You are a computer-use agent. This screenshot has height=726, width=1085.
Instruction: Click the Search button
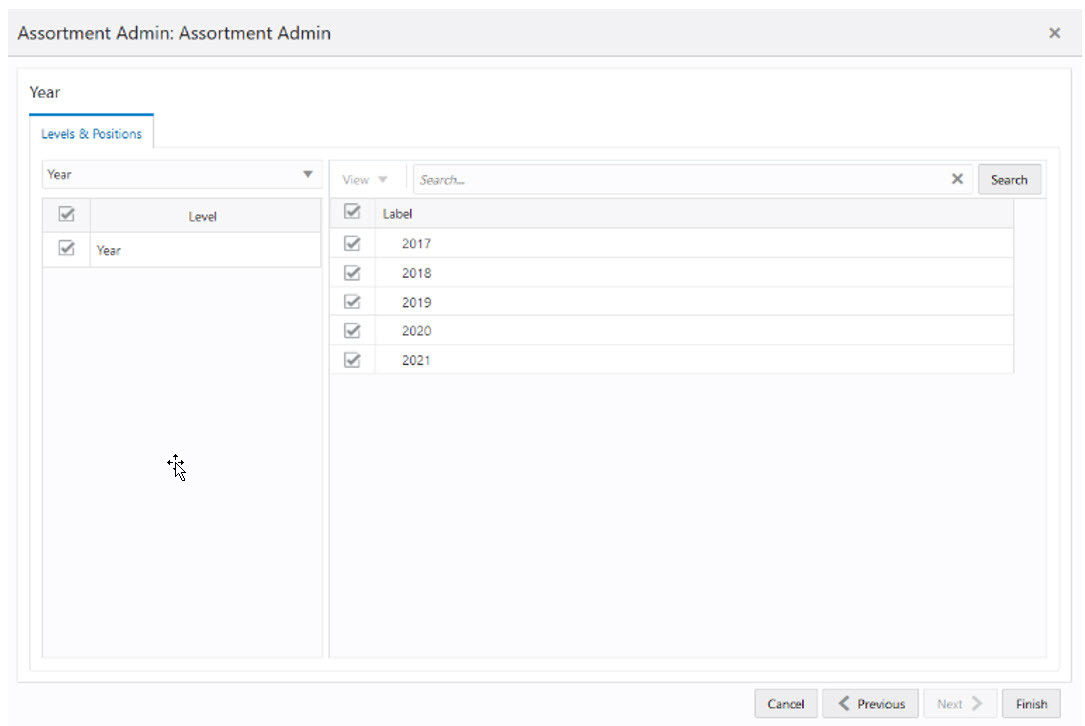pos(1009,179)
